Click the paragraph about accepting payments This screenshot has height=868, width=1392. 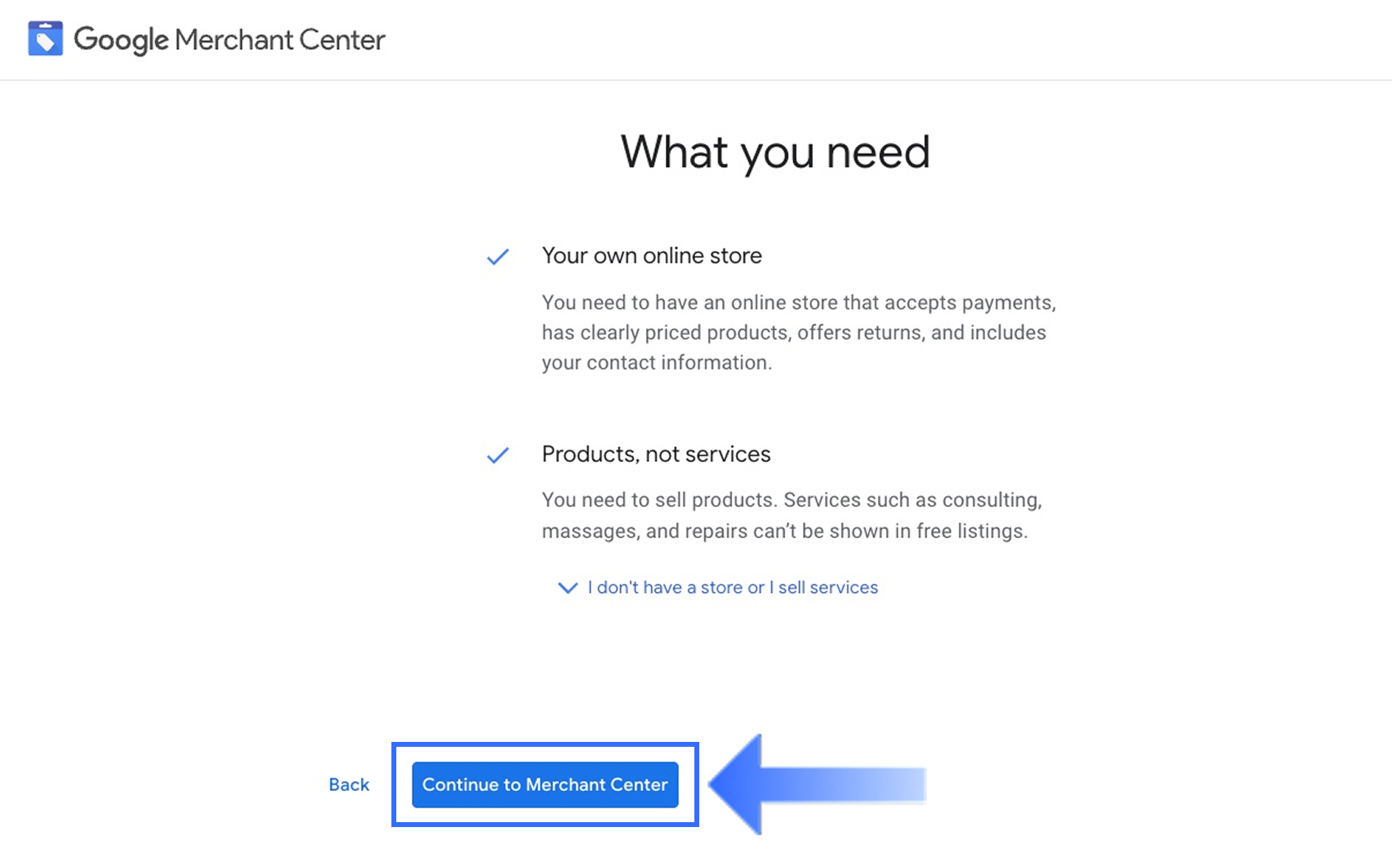798,332
